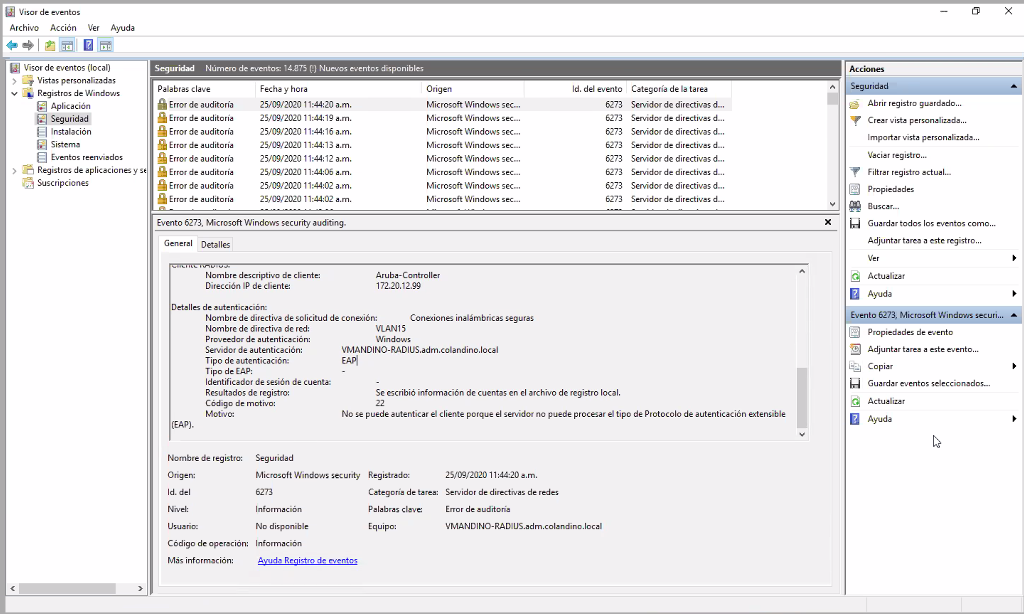Click the Registros de Windows folder icon
The width and height of the screenshot is (1024, 614).
tap(28, 93)
